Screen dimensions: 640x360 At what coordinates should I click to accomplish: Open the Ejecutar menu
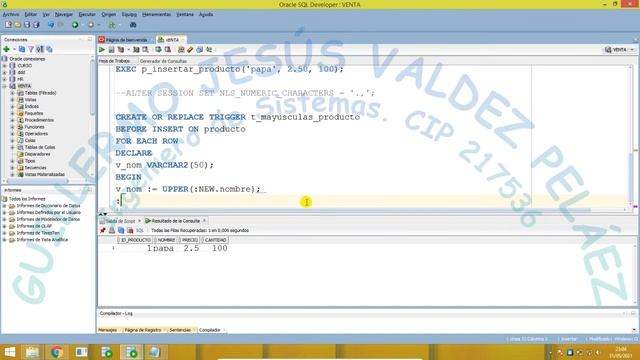pos(87,14)
